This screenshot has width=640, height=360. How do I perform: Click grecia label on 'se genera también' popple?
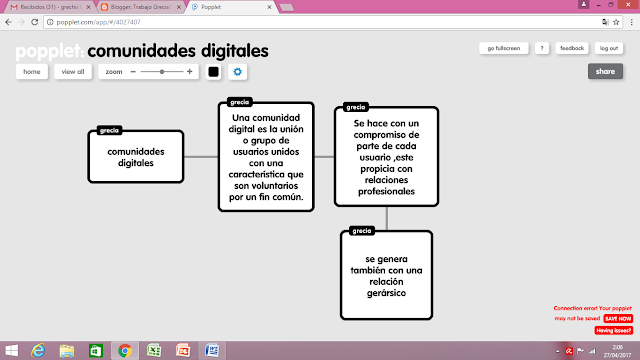coord(362,231)
